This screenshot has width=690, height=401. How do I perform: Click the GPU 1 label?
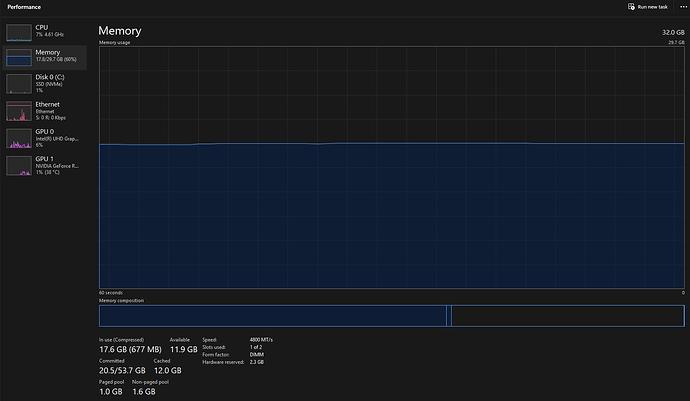44,159
